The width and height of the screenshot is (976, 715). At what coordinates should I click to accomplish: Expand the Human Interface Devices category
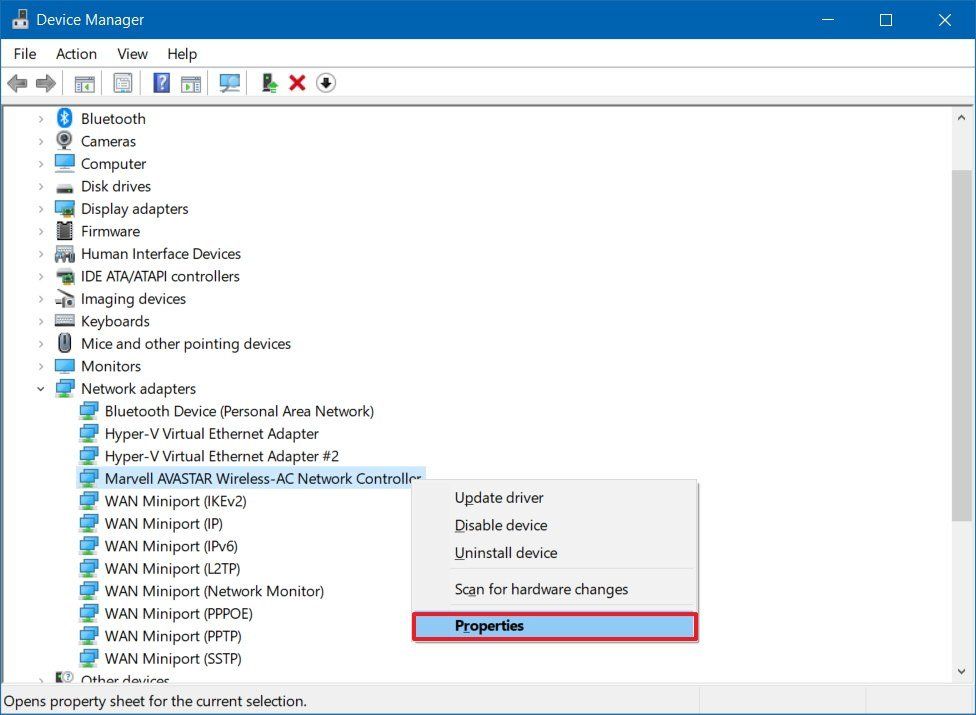[x=40, y=253]
